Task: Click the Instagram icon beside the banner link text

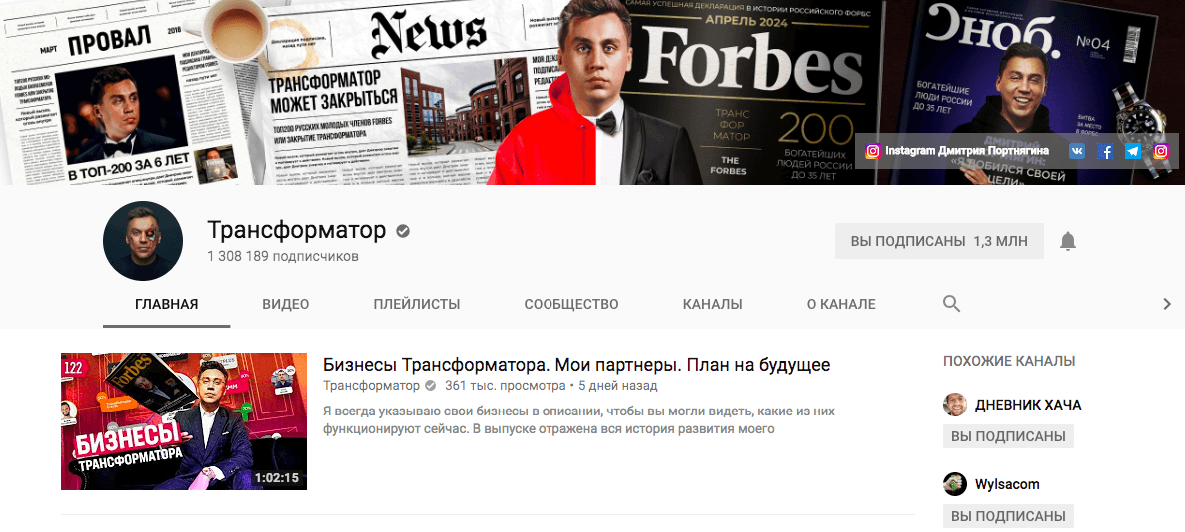Action: (x=873, y=151)
